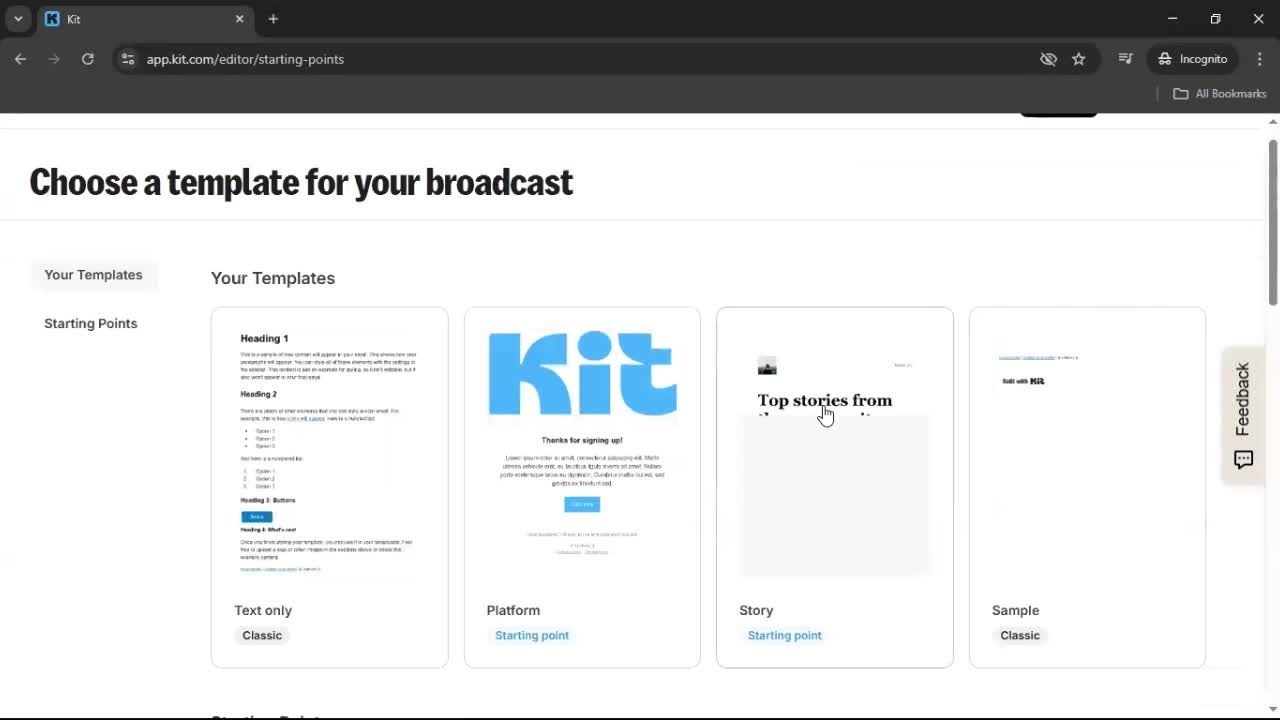1280x720 pixels.
Task: Navigate back using the back arrow
Action: click(20, 59)
